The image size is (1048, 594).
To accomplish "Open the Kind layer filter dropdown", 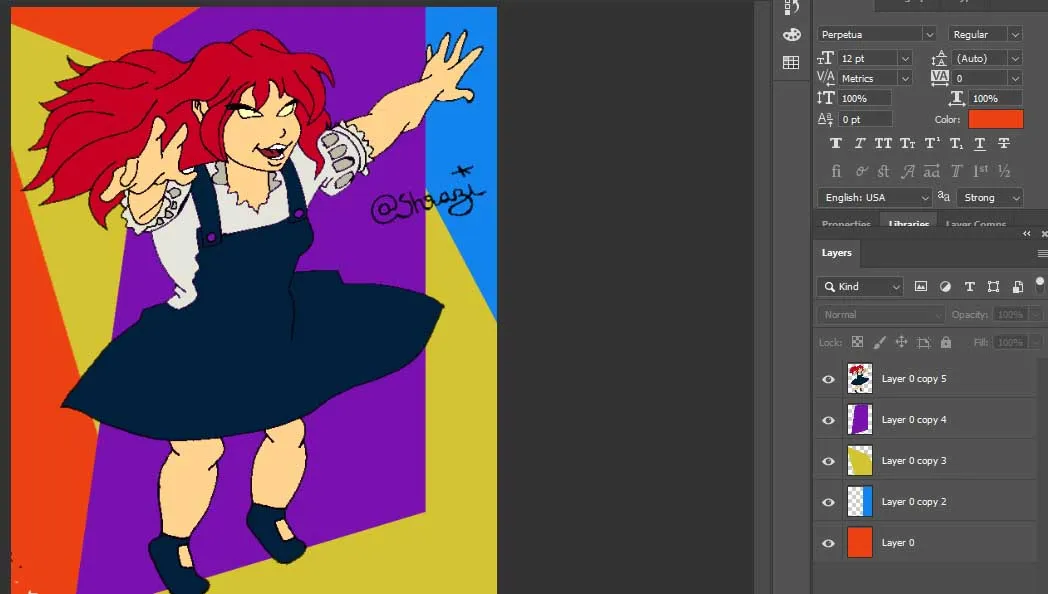I will tap(860, 287).
